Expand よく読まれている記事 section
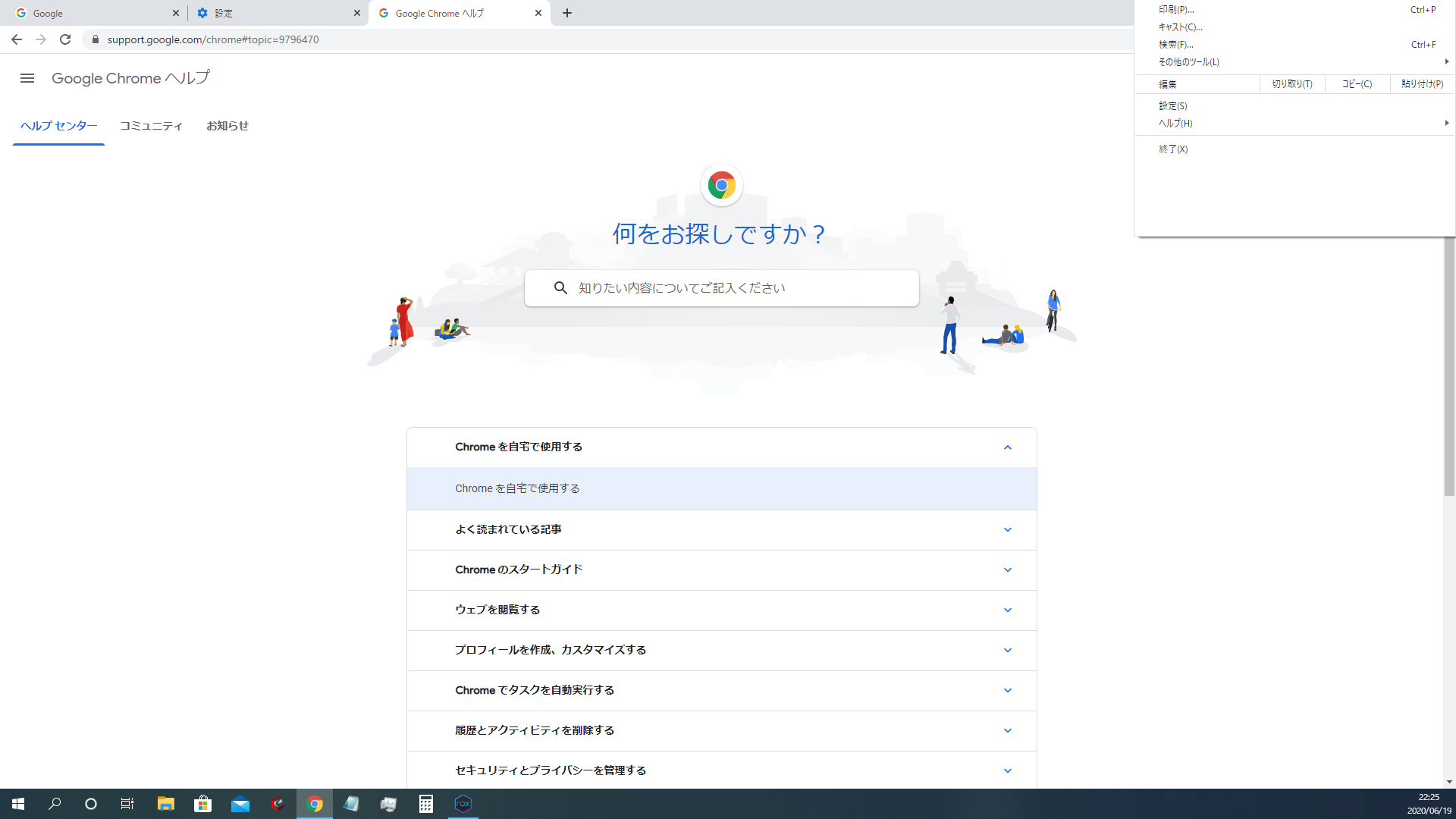 (722, 530)
